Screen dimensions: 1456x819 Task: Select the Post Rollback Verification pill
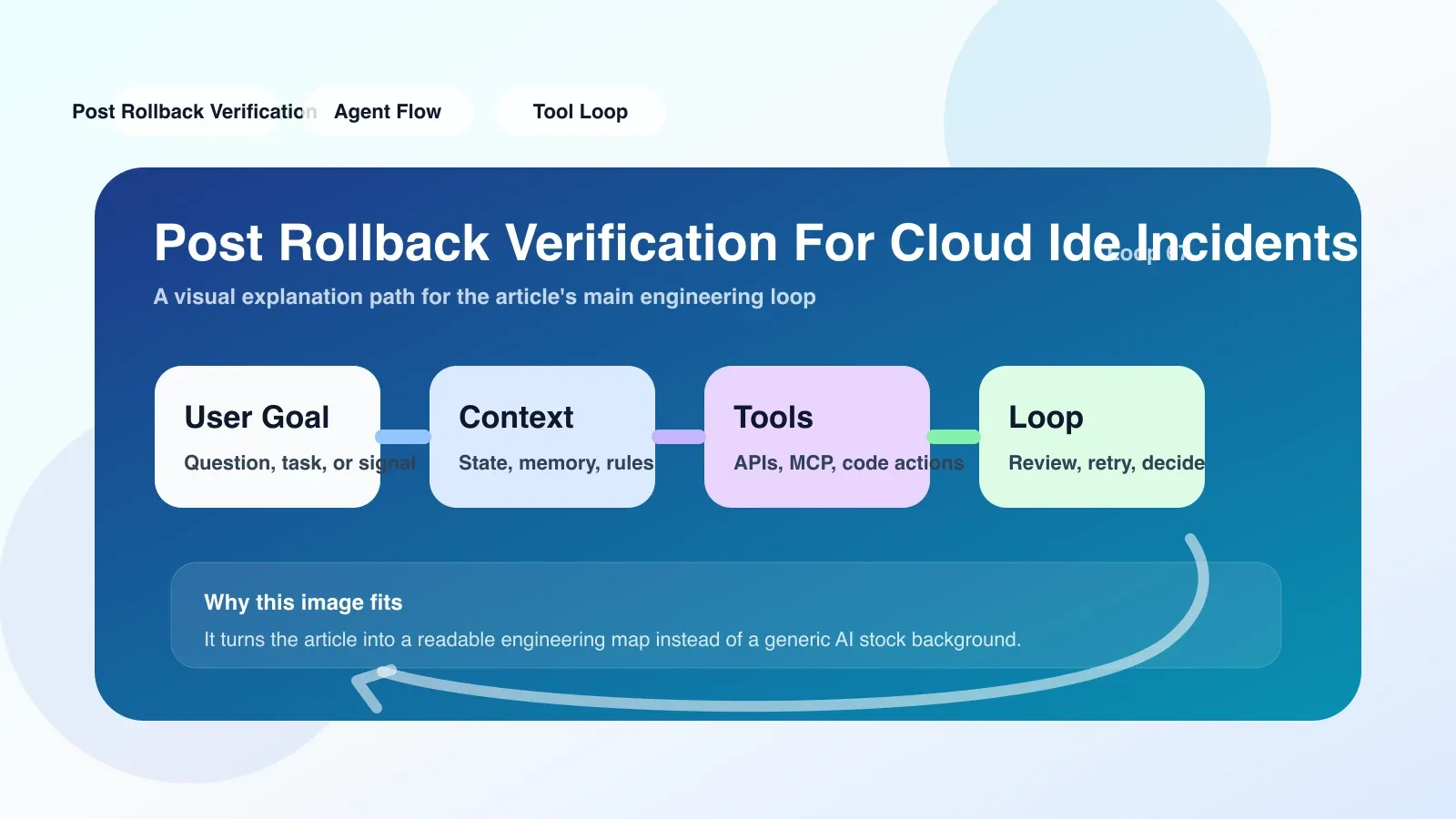[x=195, y=112]
